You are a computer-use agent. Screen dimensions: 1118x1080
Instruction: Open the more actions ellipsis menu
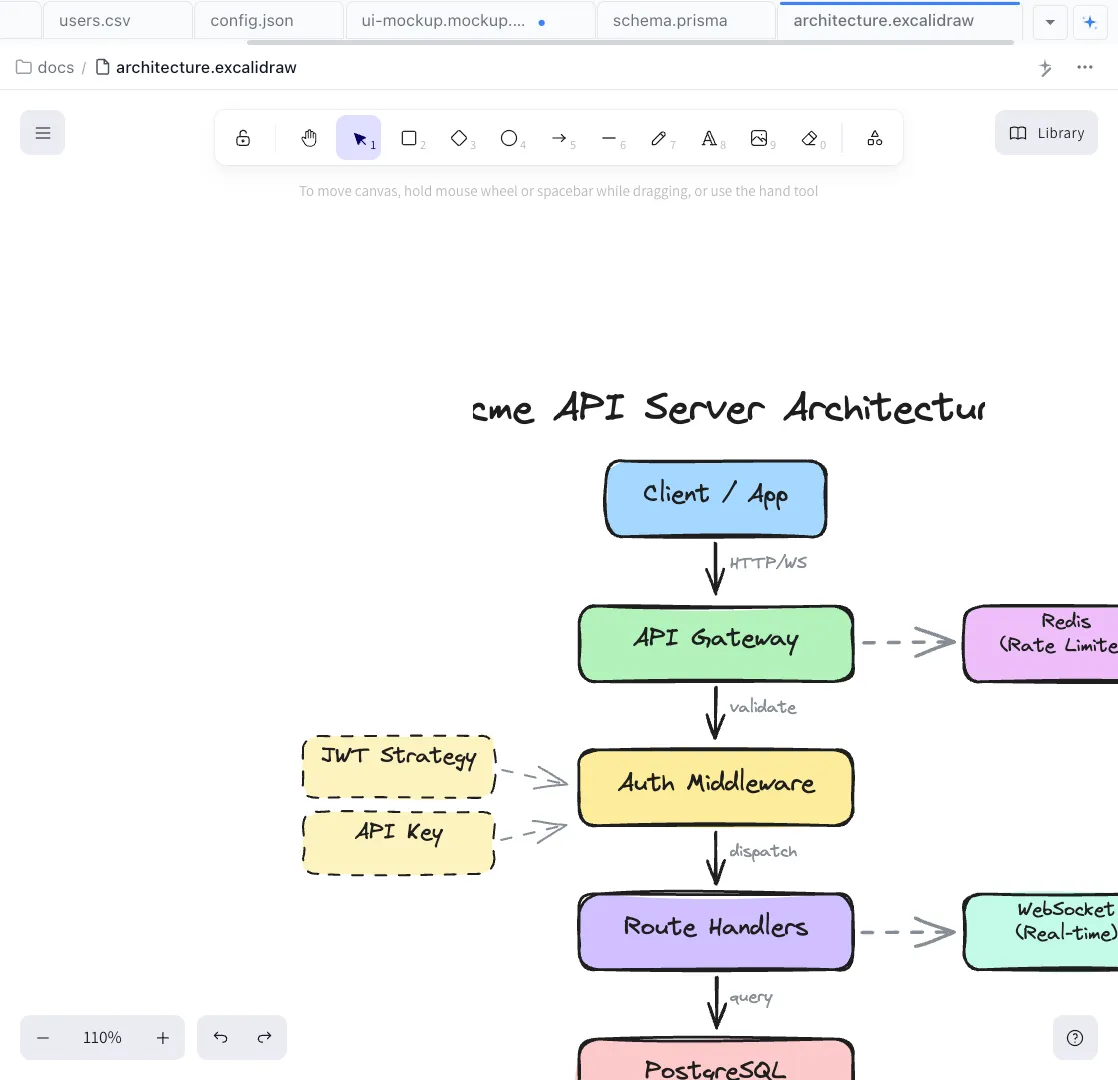1084,67
